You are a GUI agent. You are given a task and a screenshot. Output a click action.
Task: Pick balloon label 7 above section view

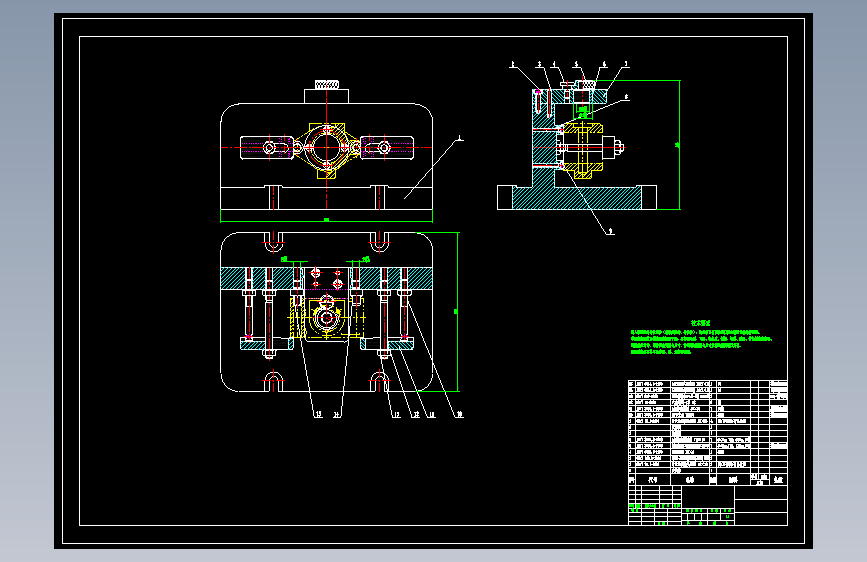626,65
